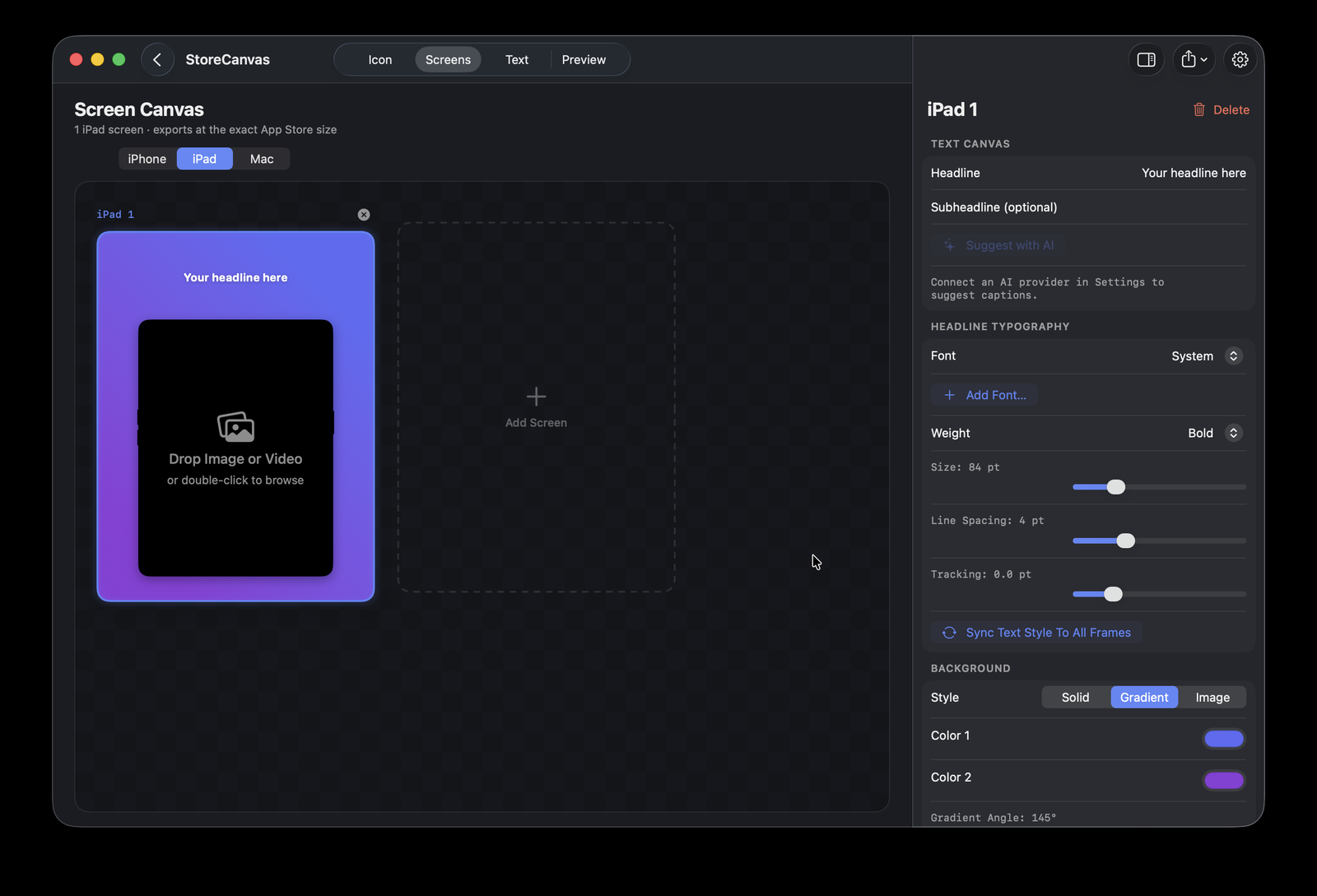This screenshot has width=1317, height=896.
Task: Click the StoreCanvas title text
Action: tap(228, 59)
